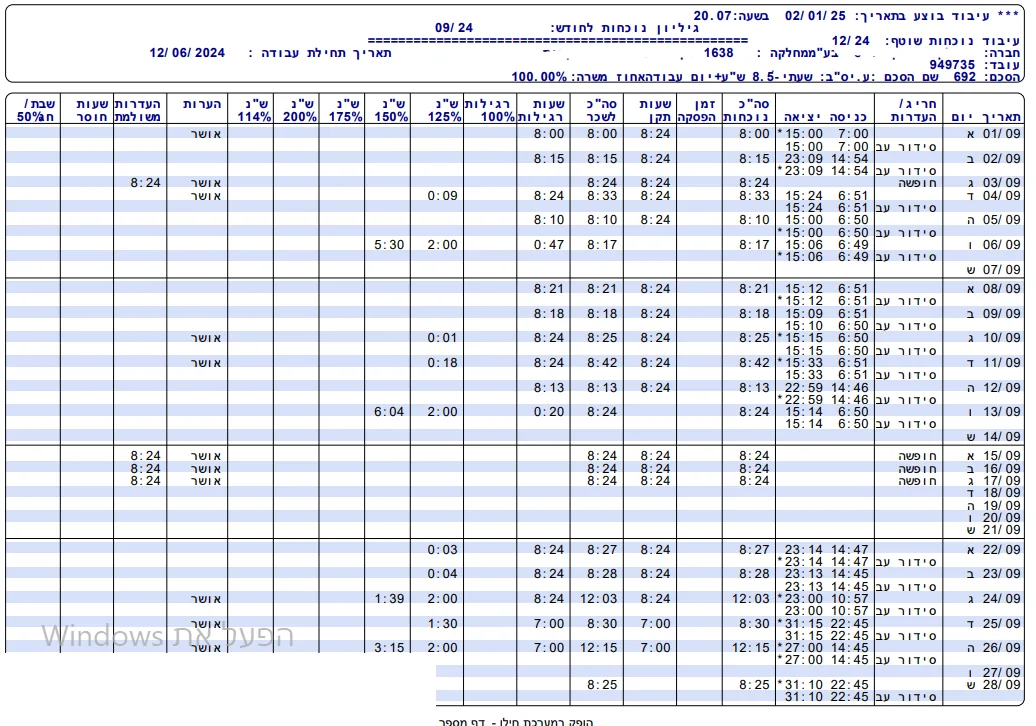1036x726 pixels.
Task: Select the חופשה absence entry on 16/09
Action: pos(917,468)
